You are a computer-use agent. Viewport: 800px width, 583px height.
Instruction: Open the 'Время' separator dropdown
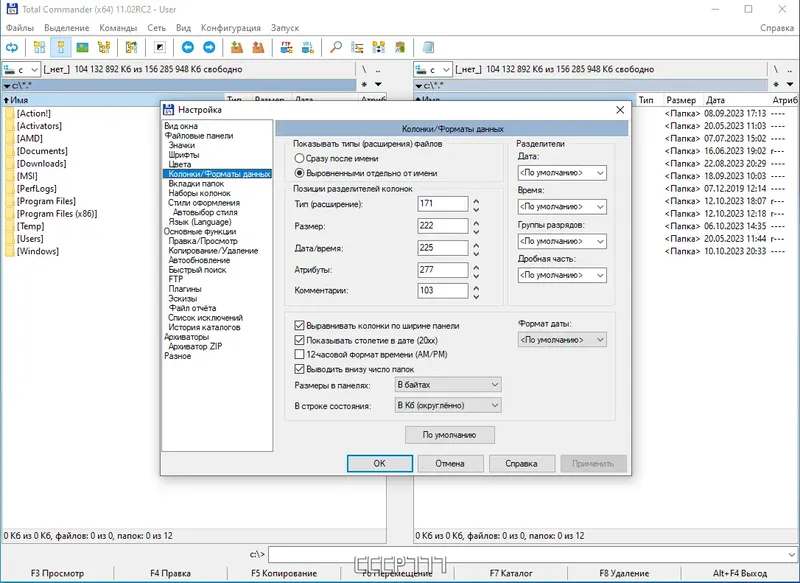(x=562, y=207)
